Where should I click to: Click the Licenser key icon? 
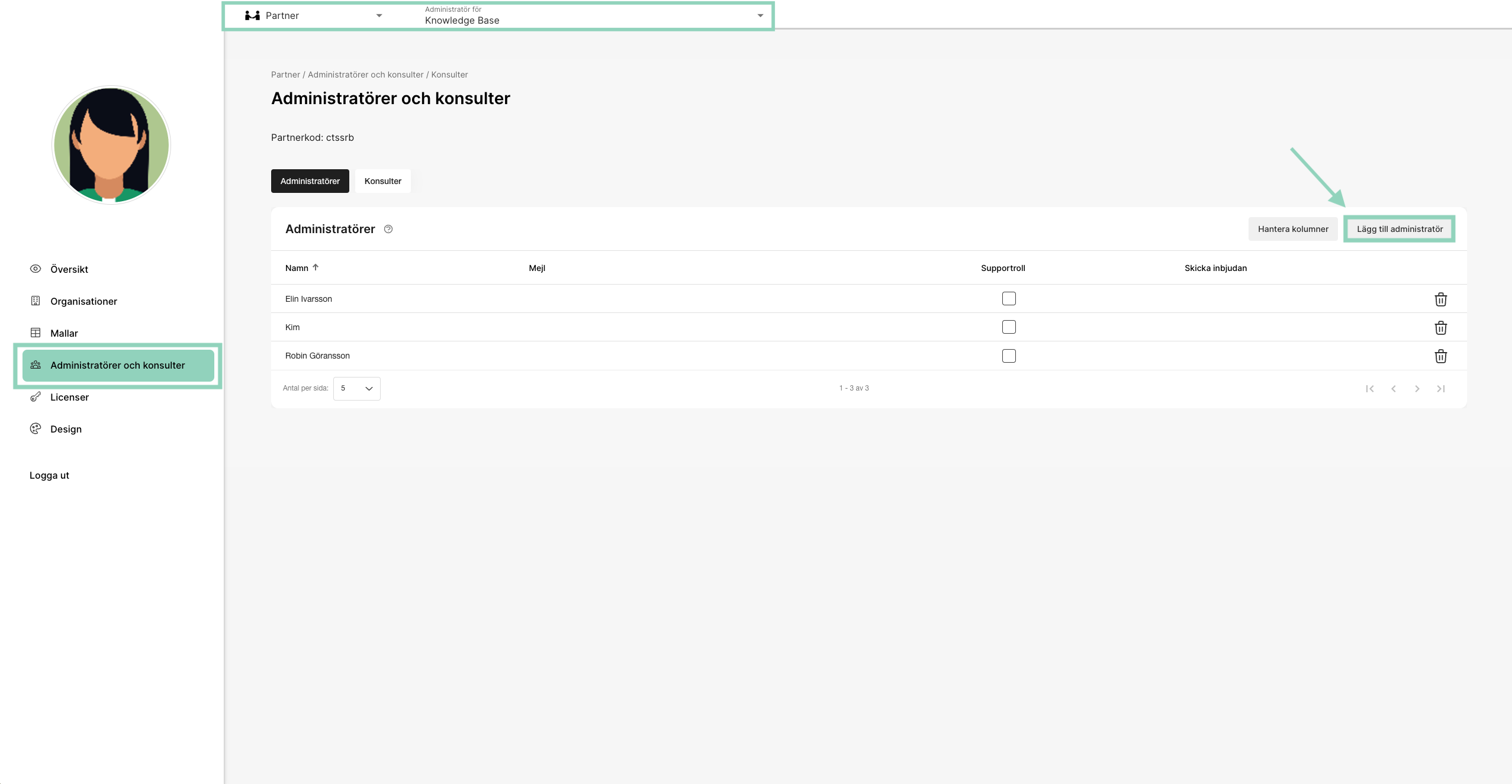pos(36,396)
